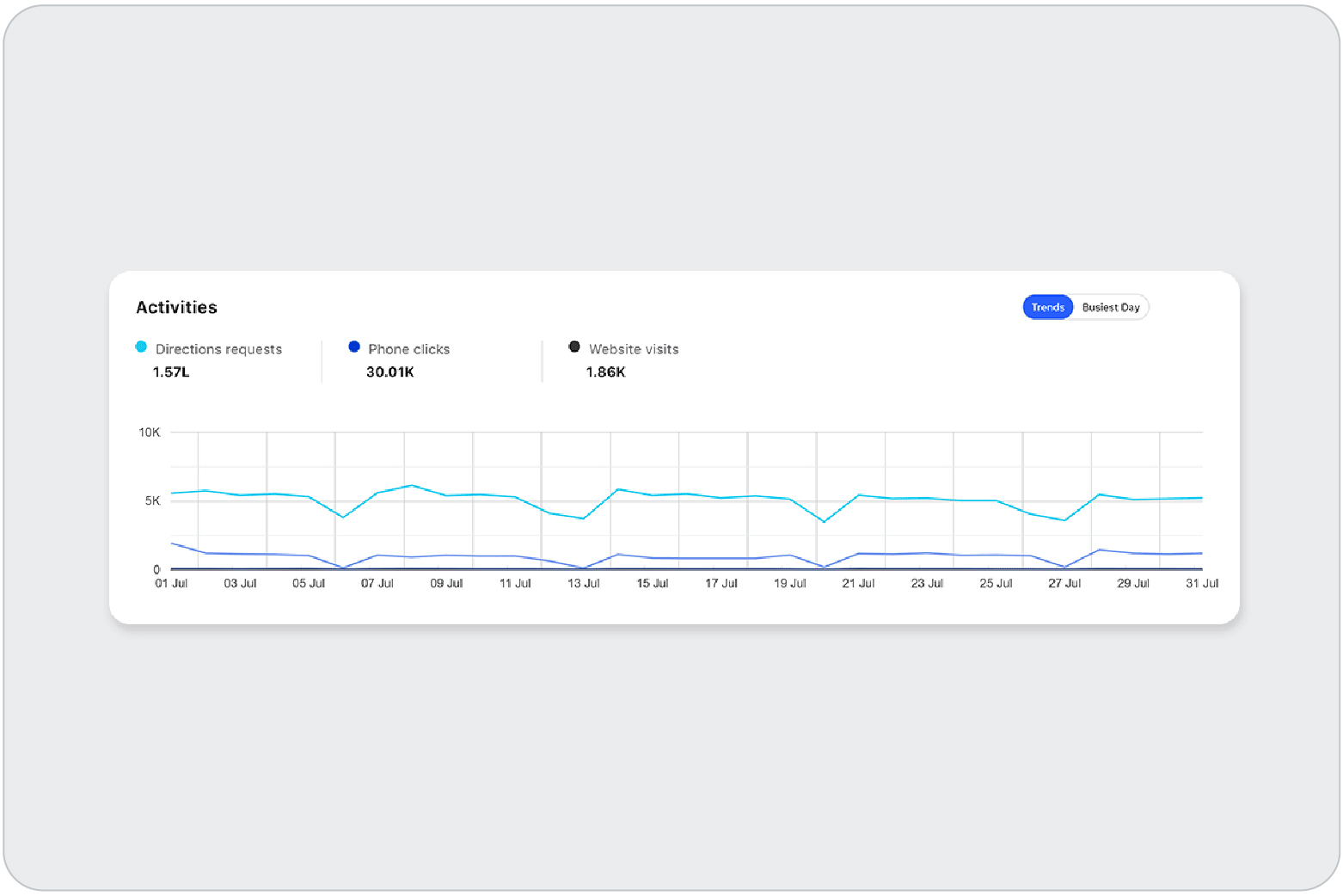
Task: Click the 1.57L directions total
Action: (x=171, y=372)
